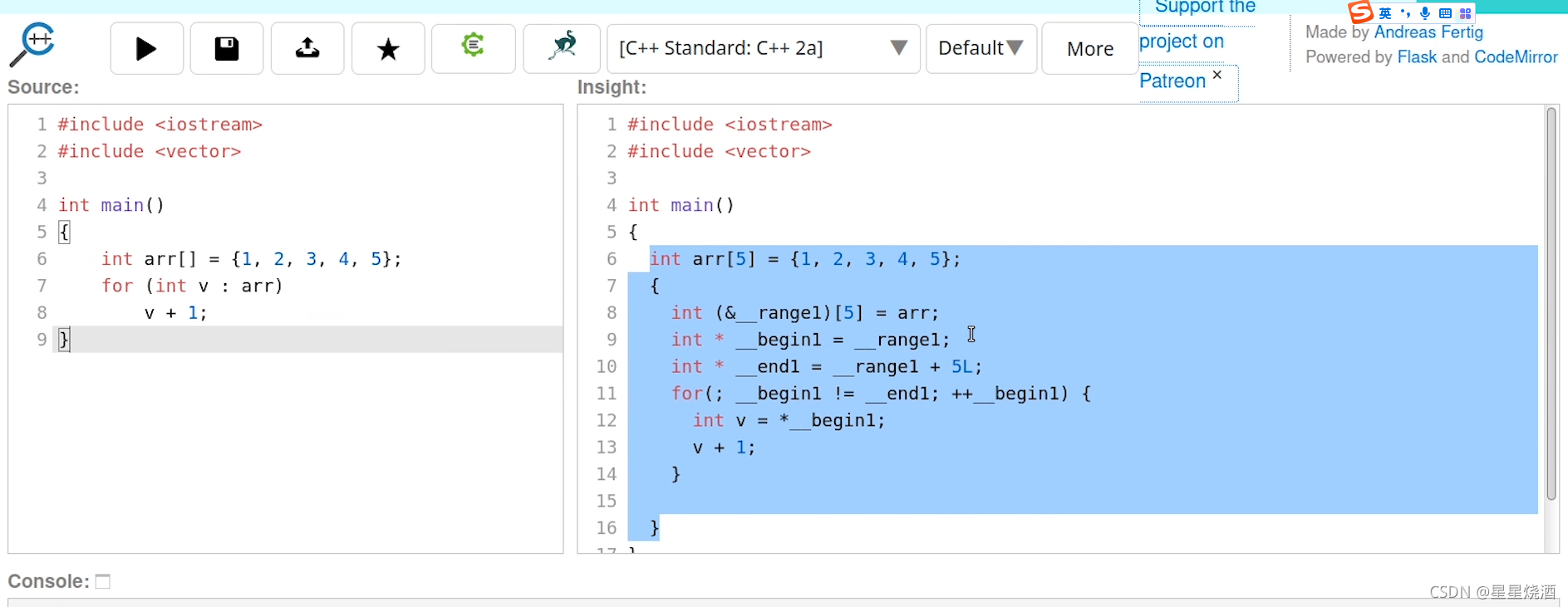Click 'int main()' in Source editor
1568x607 pixels.
click(111, 205)
